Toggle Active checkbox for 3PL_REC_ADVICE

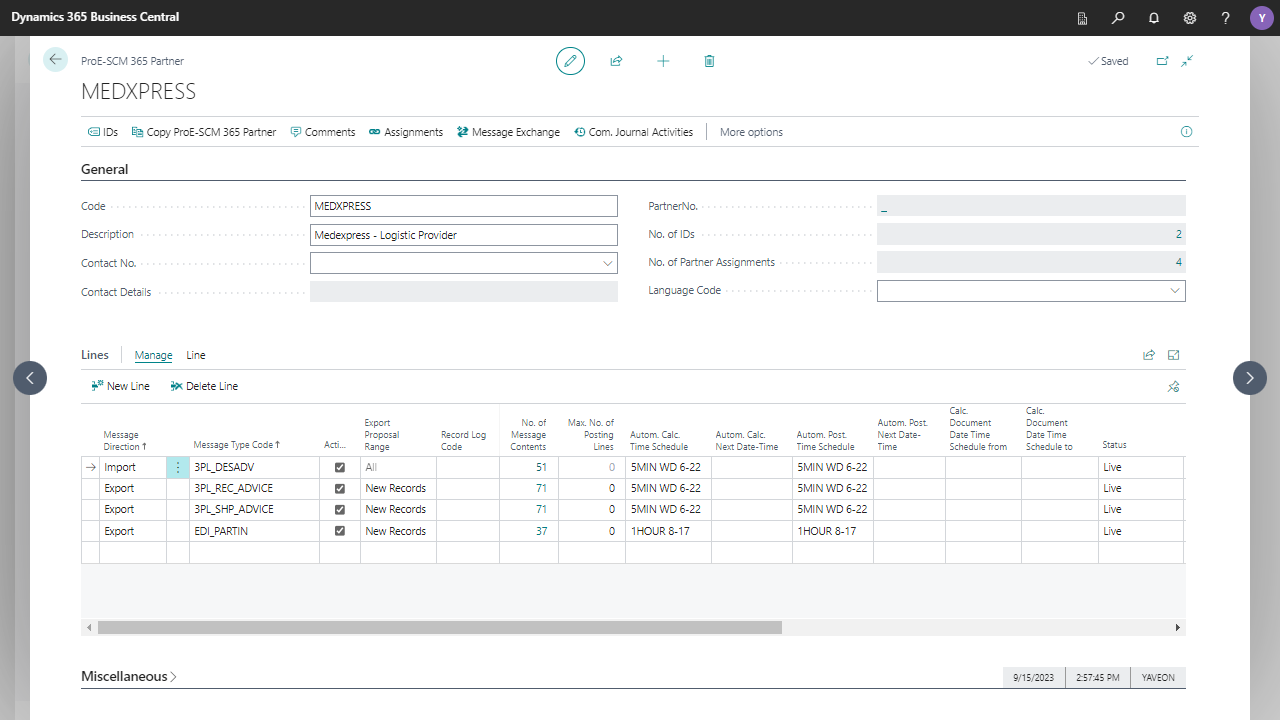click(x=340, y=489)
